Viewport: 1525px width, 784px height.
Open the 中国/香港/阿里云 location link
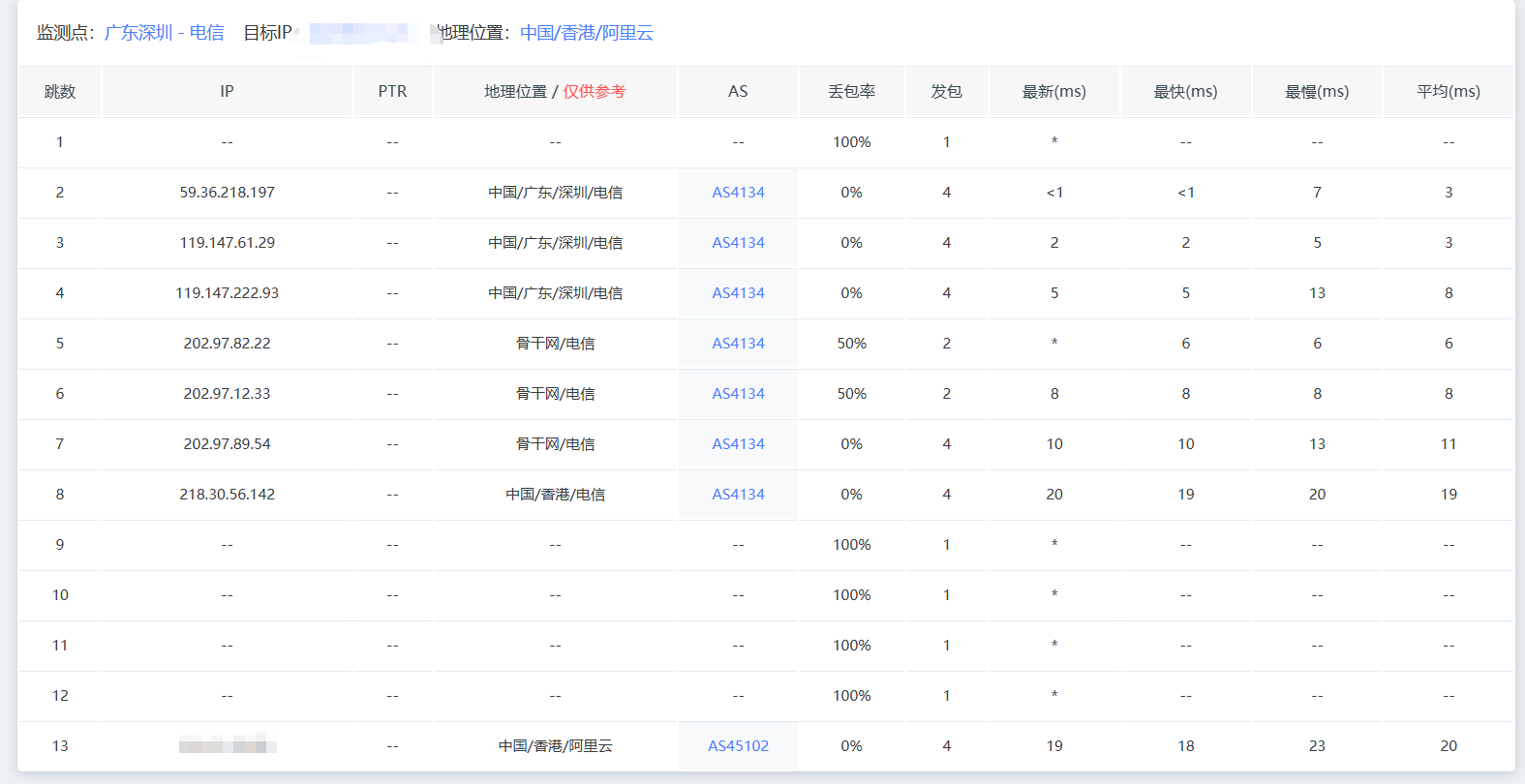(587, 33)
